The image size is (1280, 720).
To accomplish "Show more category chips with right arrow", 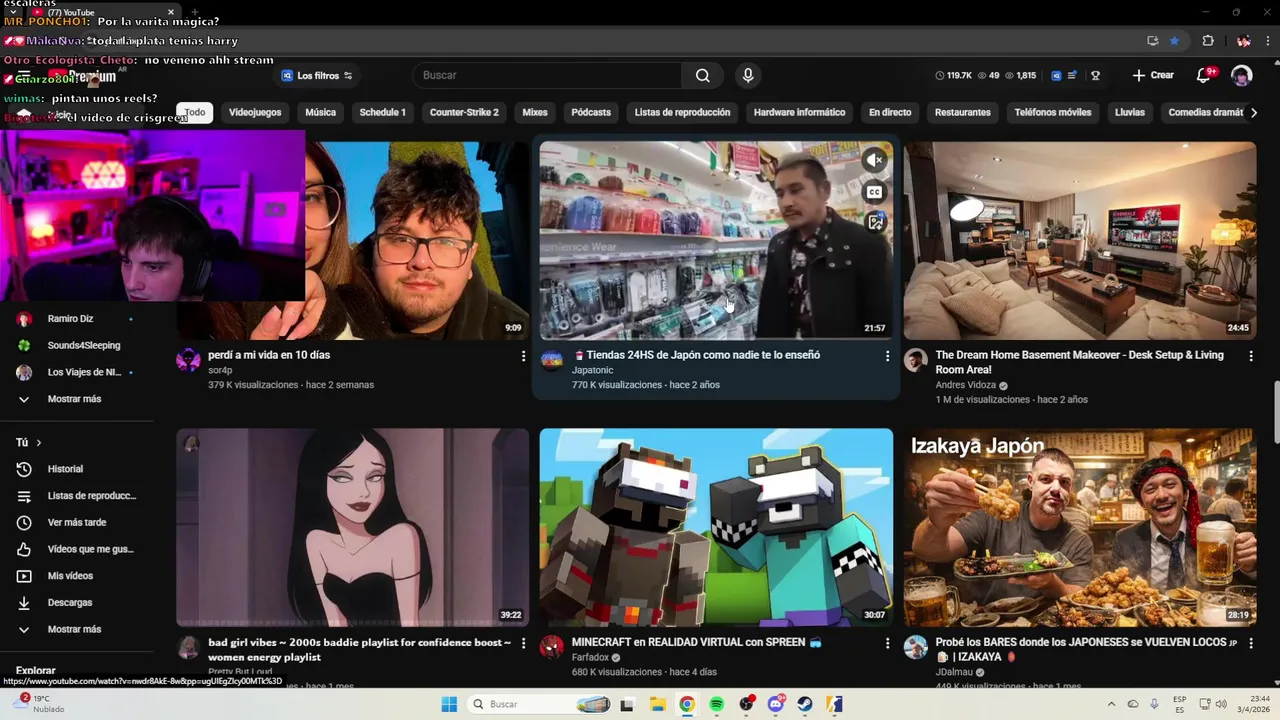I will click(x=1254, y=112).
